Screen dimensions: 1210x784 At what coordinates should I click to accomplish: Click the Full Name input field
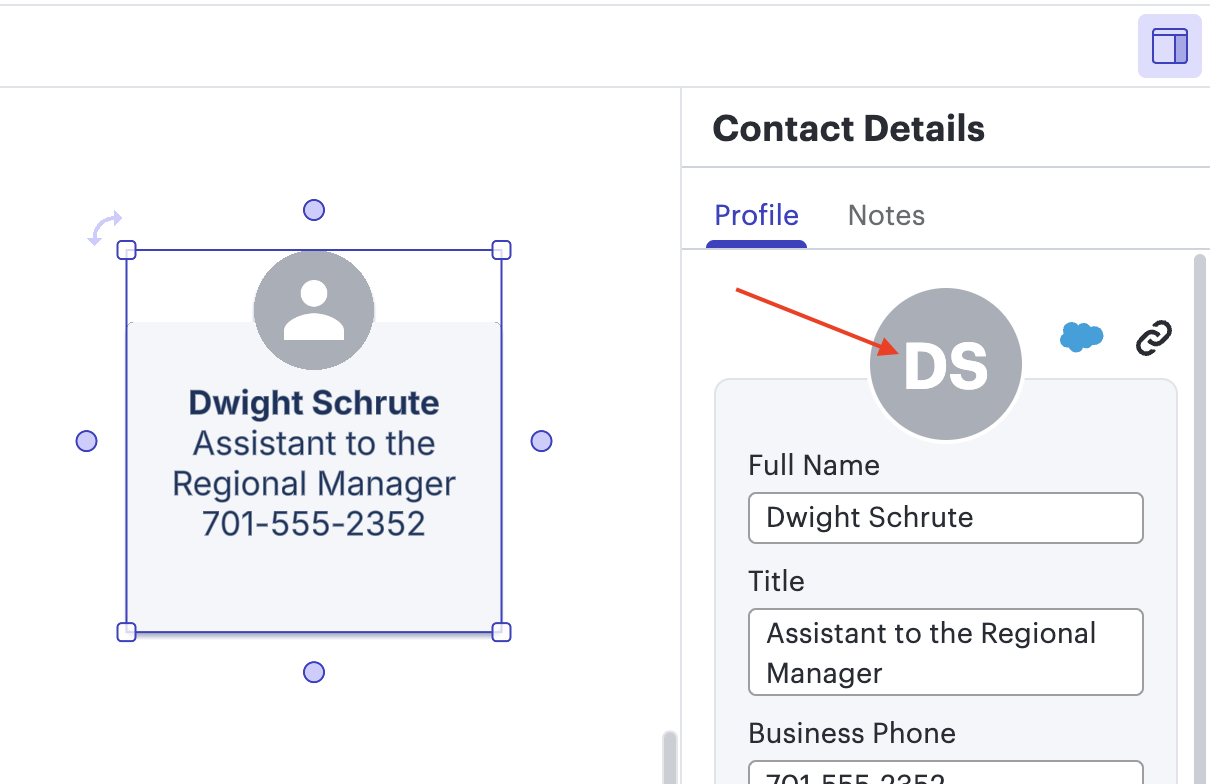(945, 518)
